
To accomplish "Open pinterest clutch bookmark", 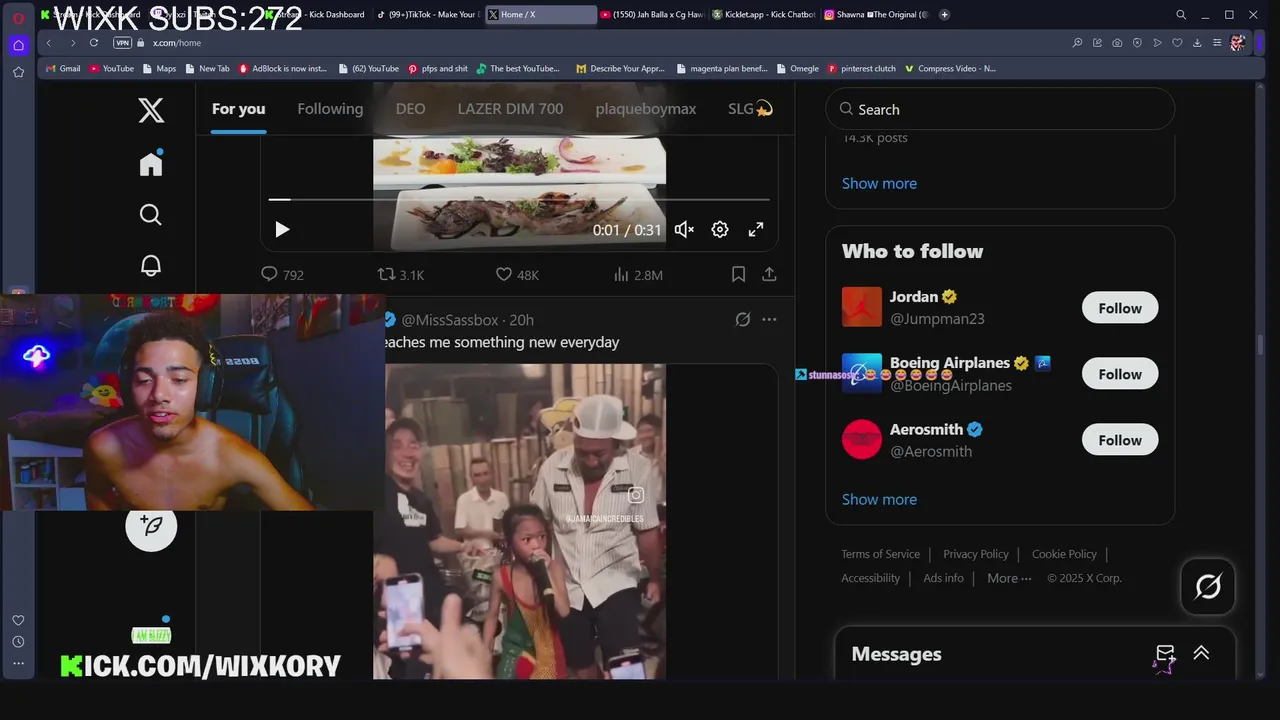I will tap(862, 69).
